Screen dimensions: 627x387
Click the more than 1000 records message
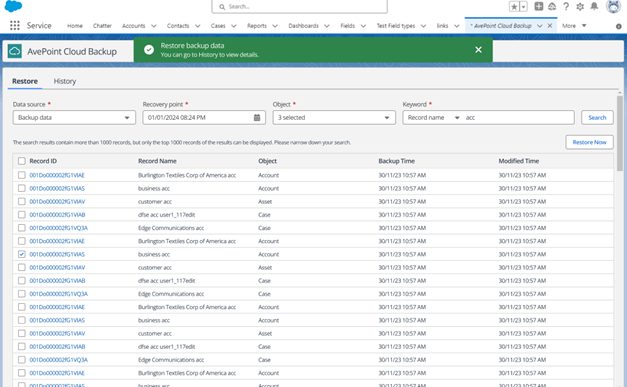[x=182, y=142]
